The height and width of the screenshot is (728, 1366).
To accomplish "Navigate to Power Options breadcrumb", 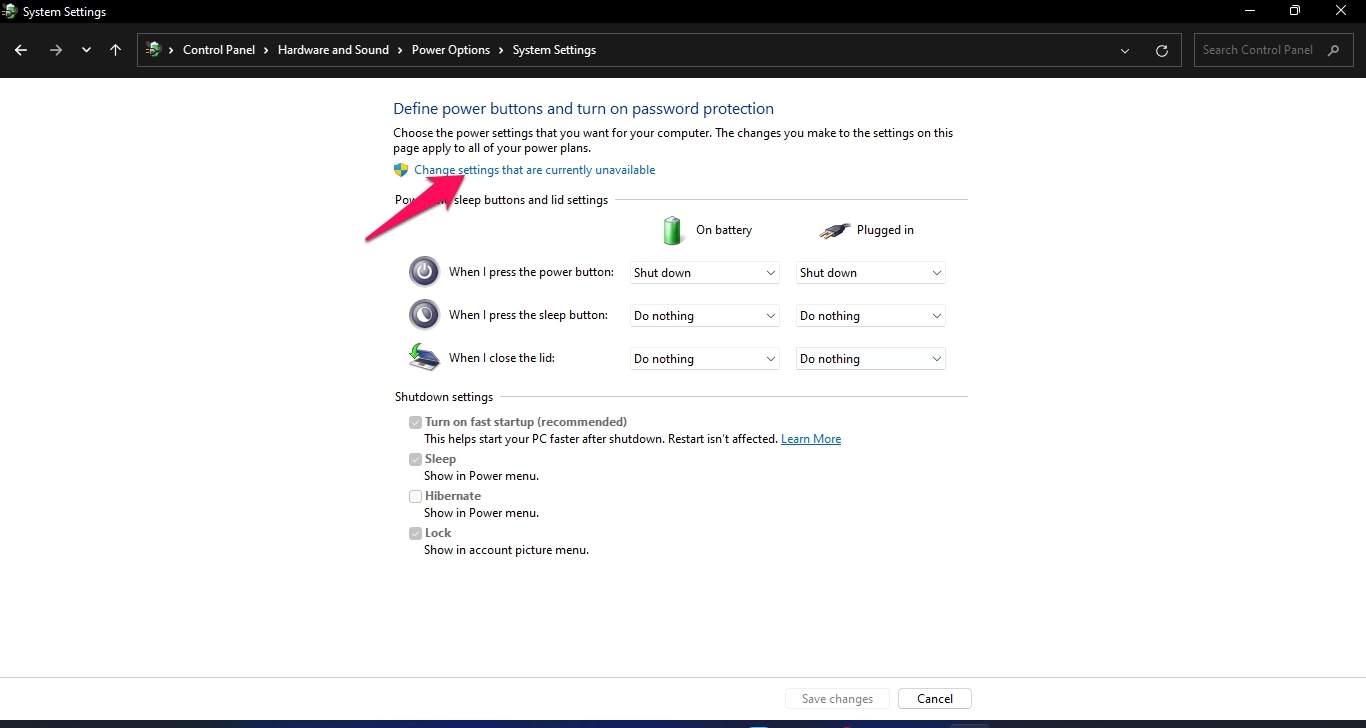I will (x=451, y=50).
